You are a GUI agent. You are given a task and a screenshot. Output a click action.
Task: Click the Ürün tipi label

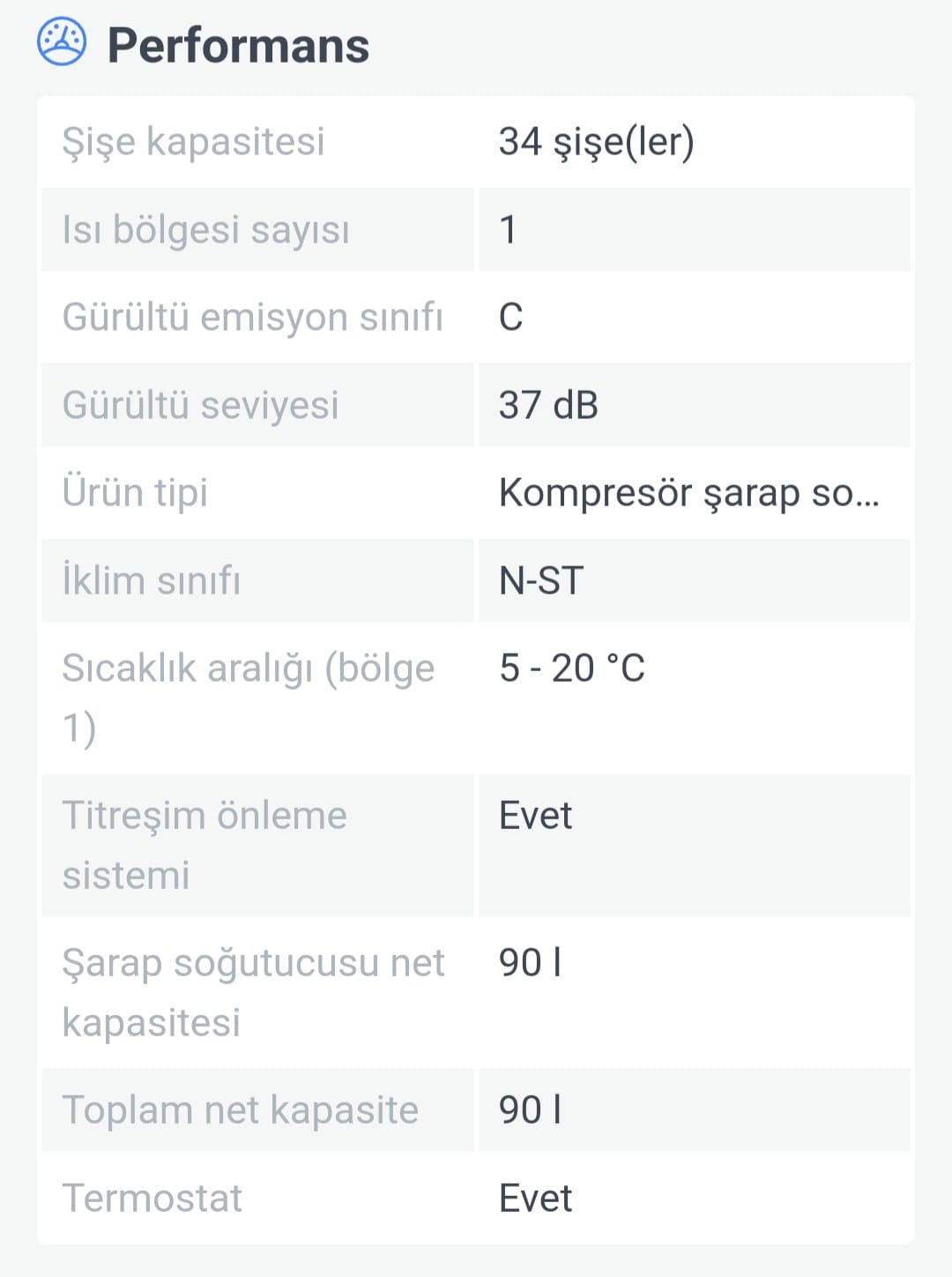135,493
